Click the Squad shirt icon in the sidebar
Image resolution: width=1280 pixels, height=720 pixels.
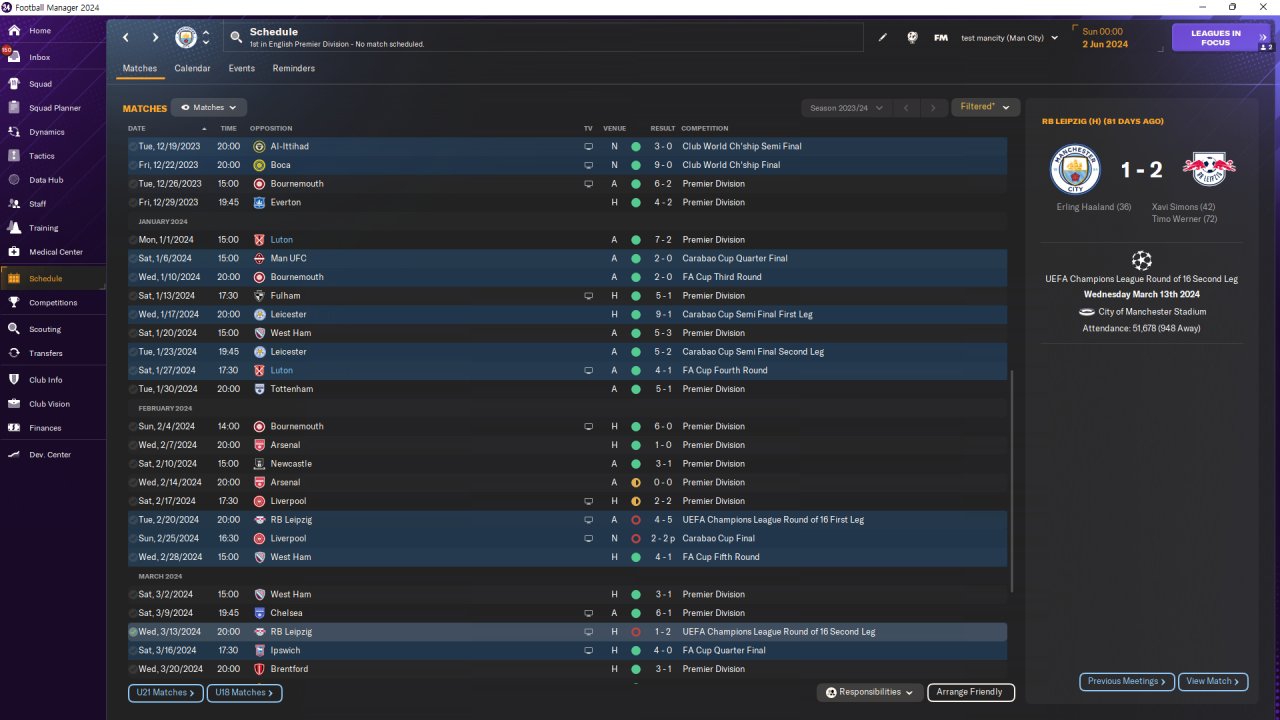pos(14,84)
